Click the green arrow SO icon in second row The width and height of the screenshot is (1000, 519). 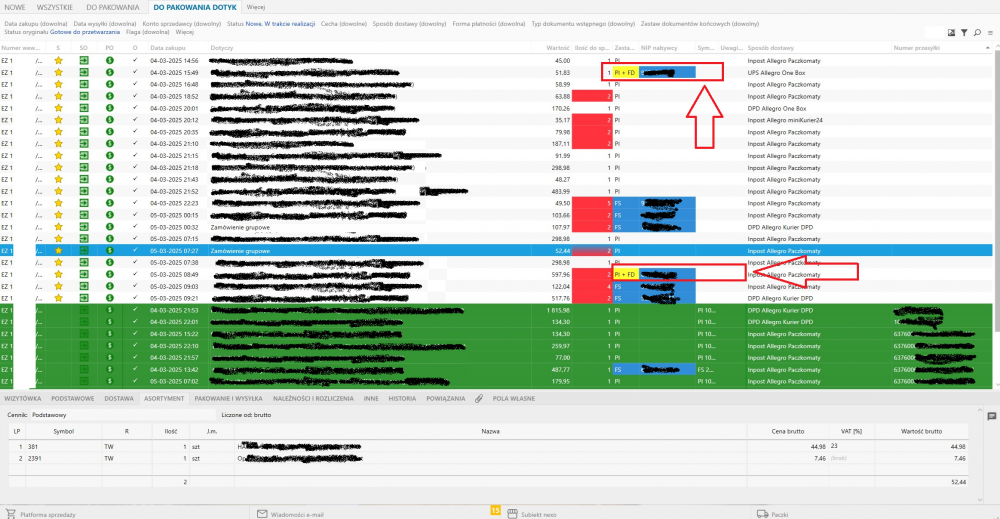(x=84, y=73)
